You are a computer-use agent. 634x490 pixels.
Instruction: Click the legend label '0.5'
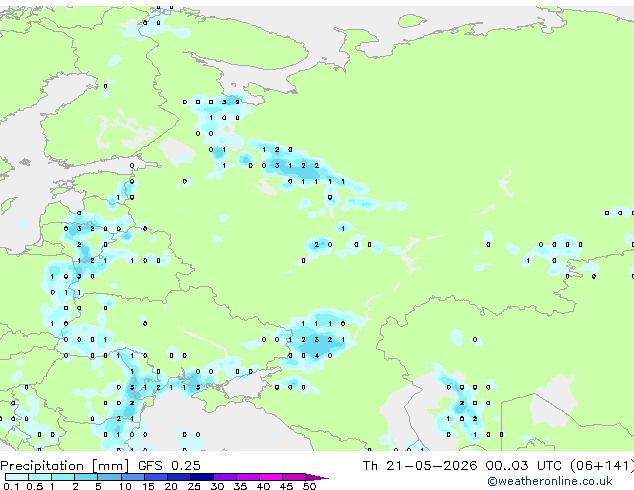[34, 486]
